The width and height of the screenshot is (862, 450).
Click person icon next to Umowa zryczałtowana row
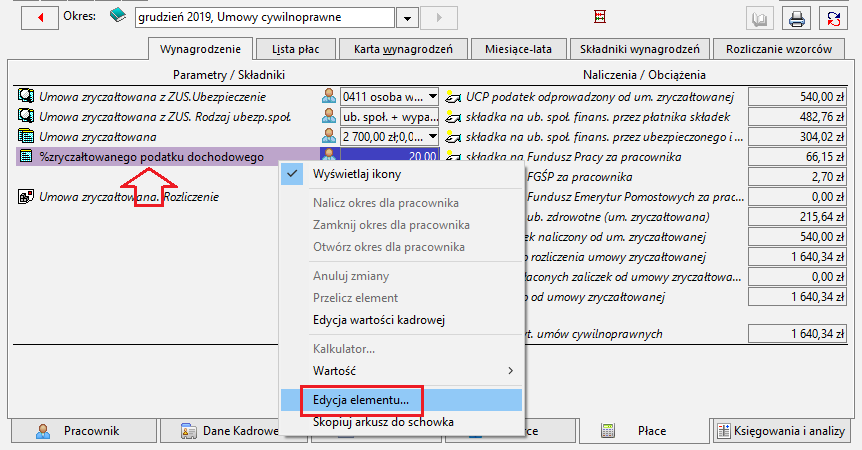coord(329,136)
